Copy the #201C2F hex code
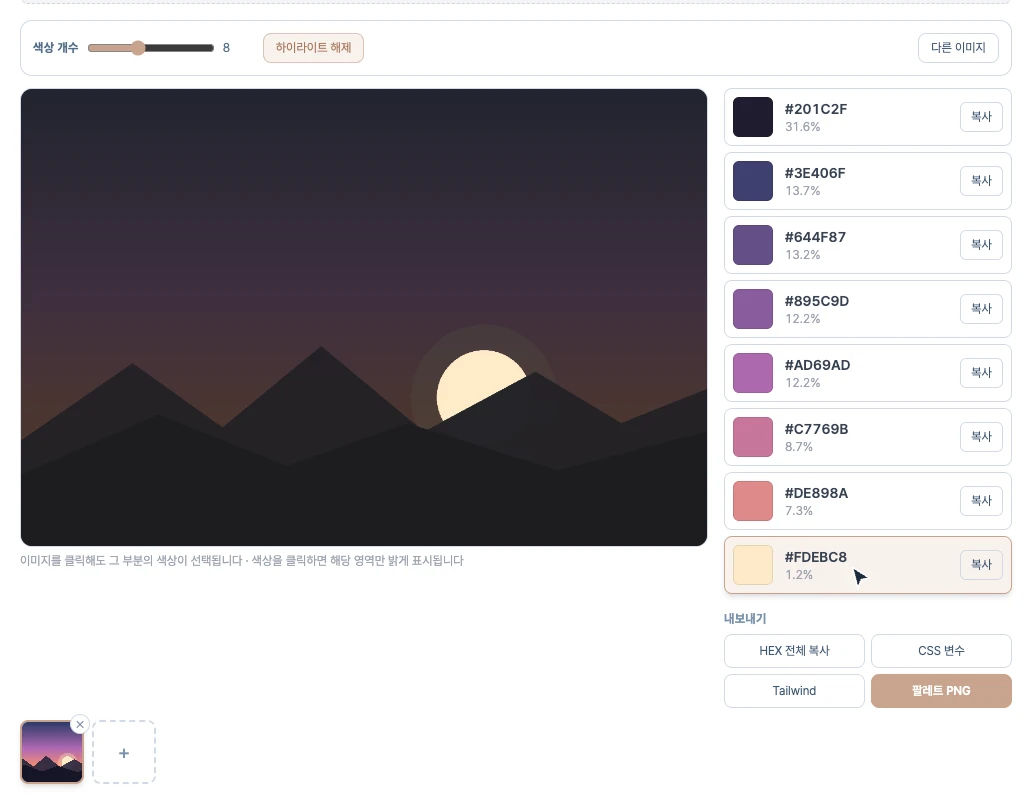1032x804 pixels. (x=981, y=117)
